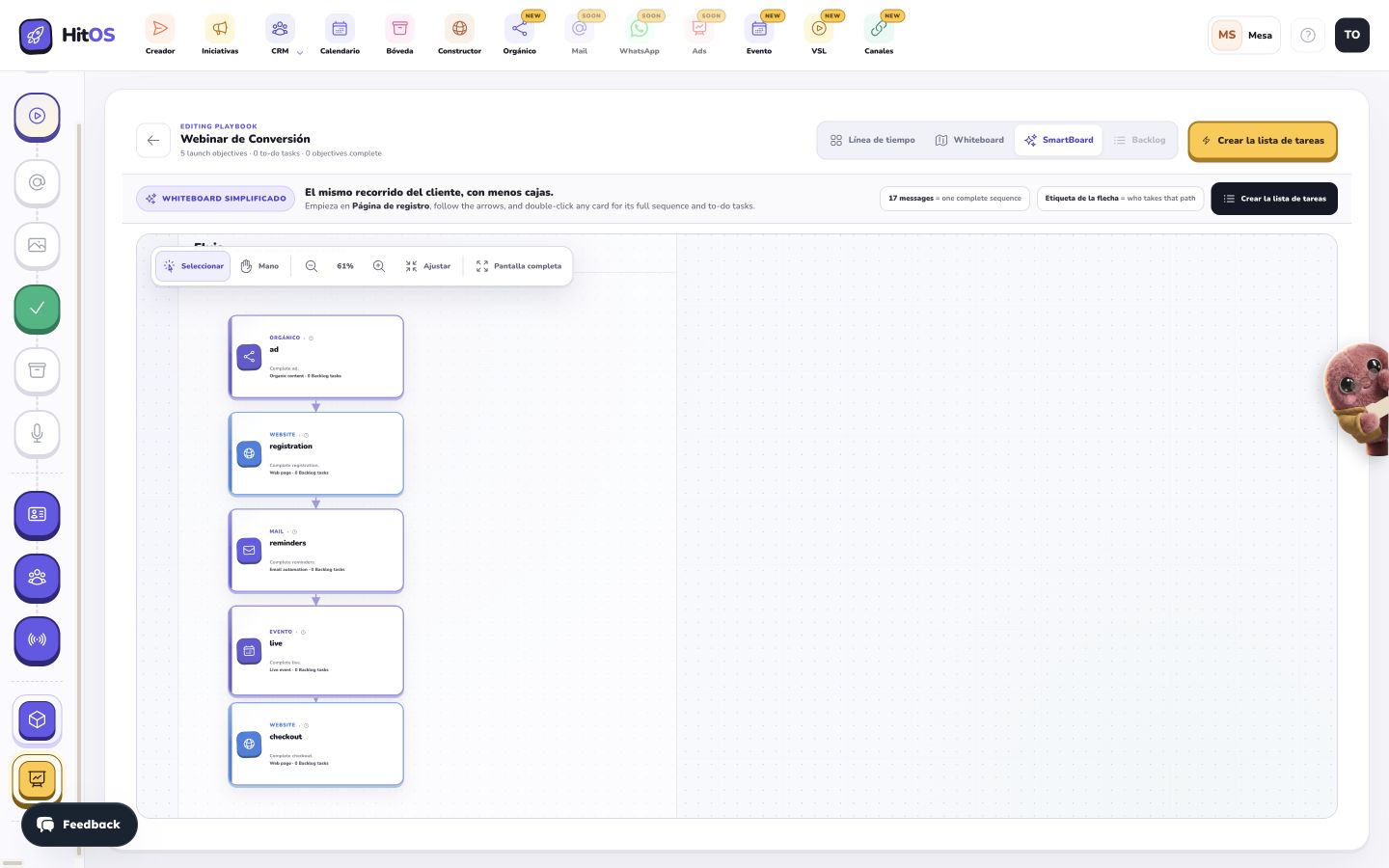
Task: Zoom in the whiteboard canvas
Action: pos(379,266)
